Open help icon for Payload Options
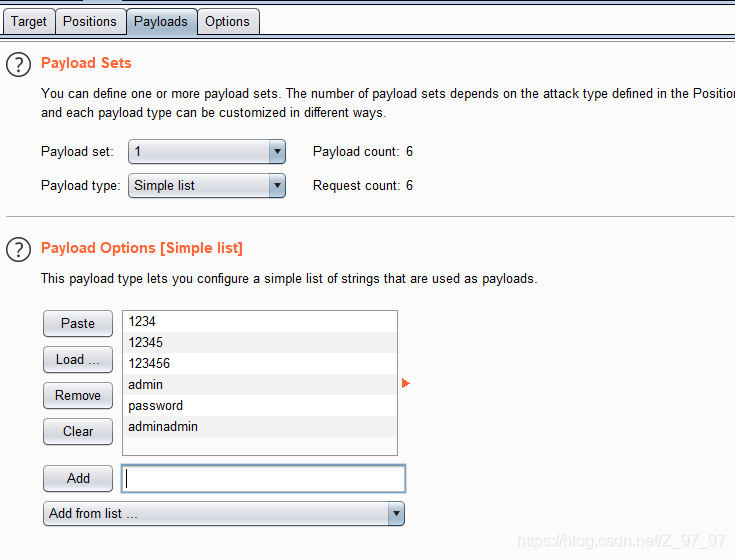 coord(18,249)
